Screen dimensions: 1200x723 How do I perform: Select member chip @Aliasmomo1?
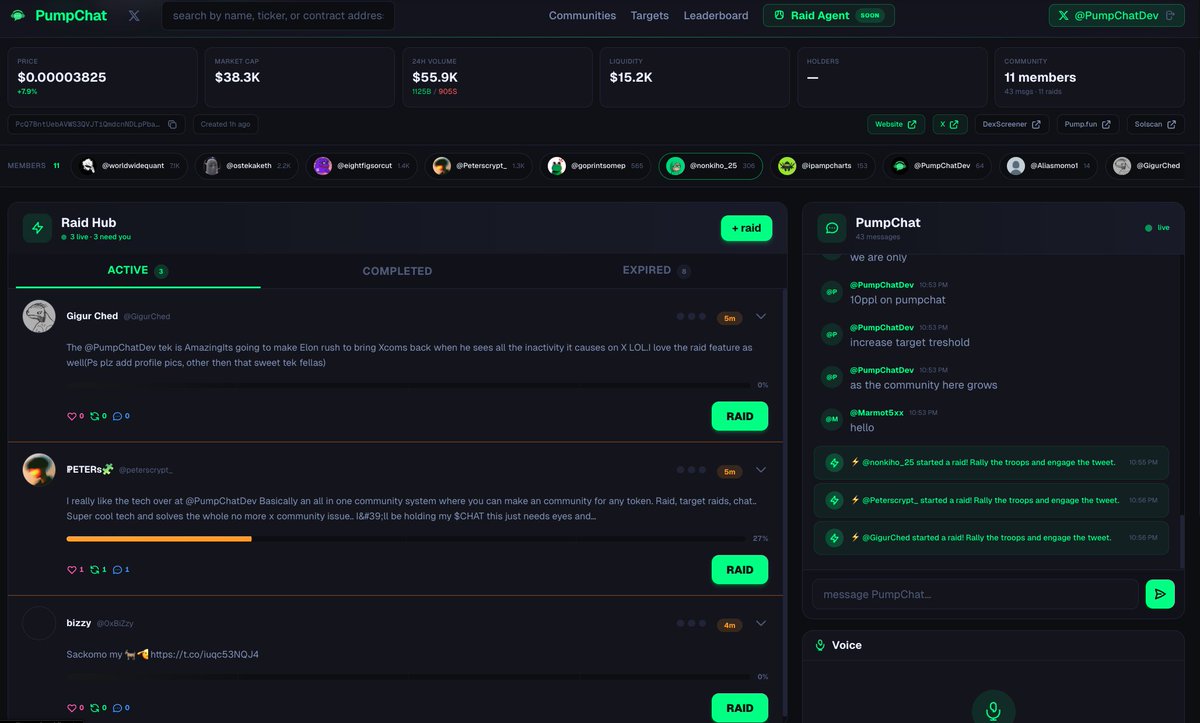1050,166
